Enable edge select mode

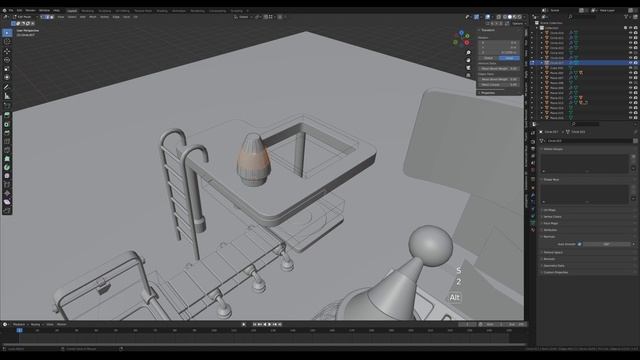pyautogui.click(x=47, y=17)
